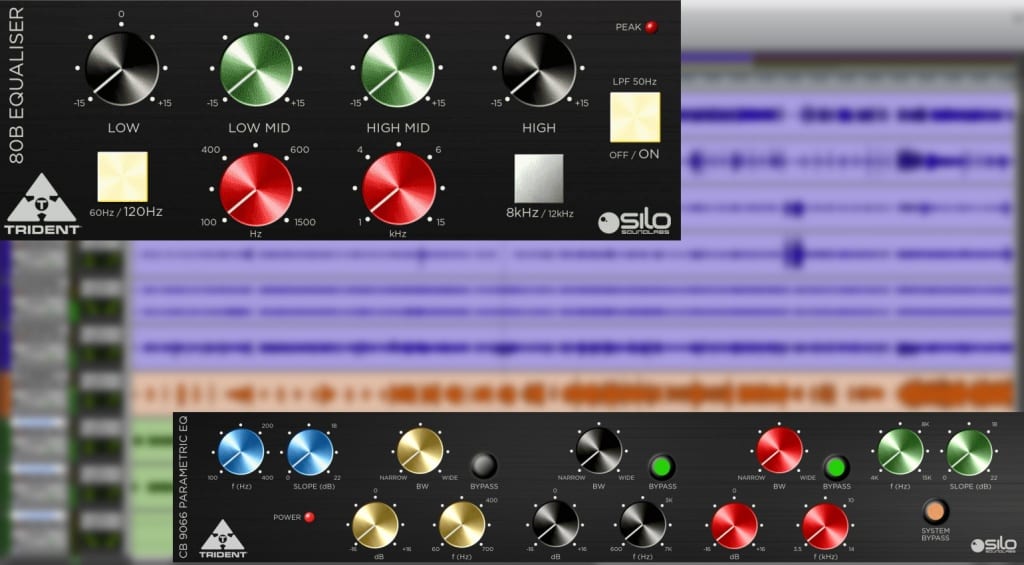Click the red POWER LED on CB 9066
The height and width of the screenshot is (565, 1024).
(x=310, y=517)
